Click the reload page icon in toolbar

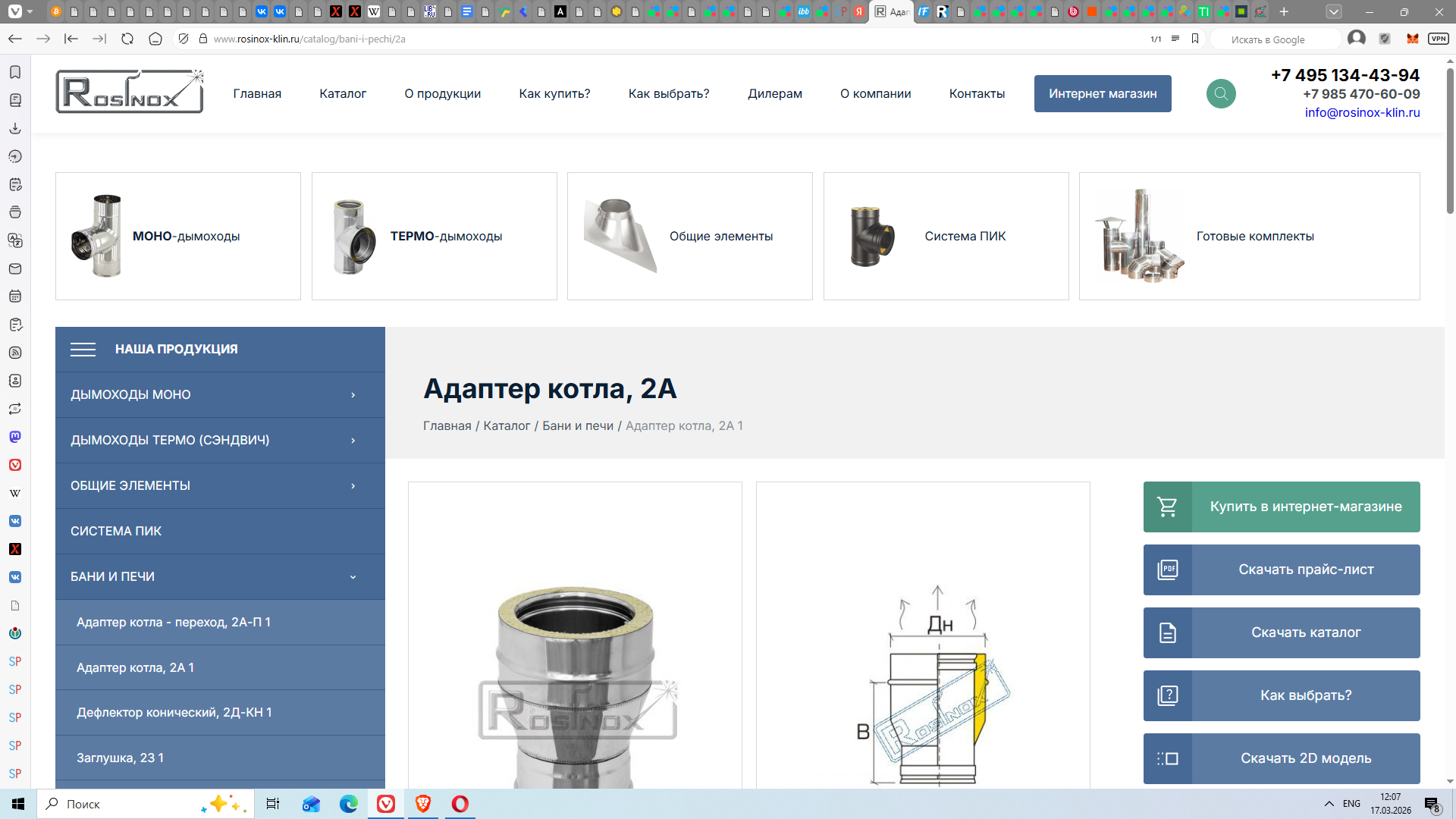coord(127,39)
